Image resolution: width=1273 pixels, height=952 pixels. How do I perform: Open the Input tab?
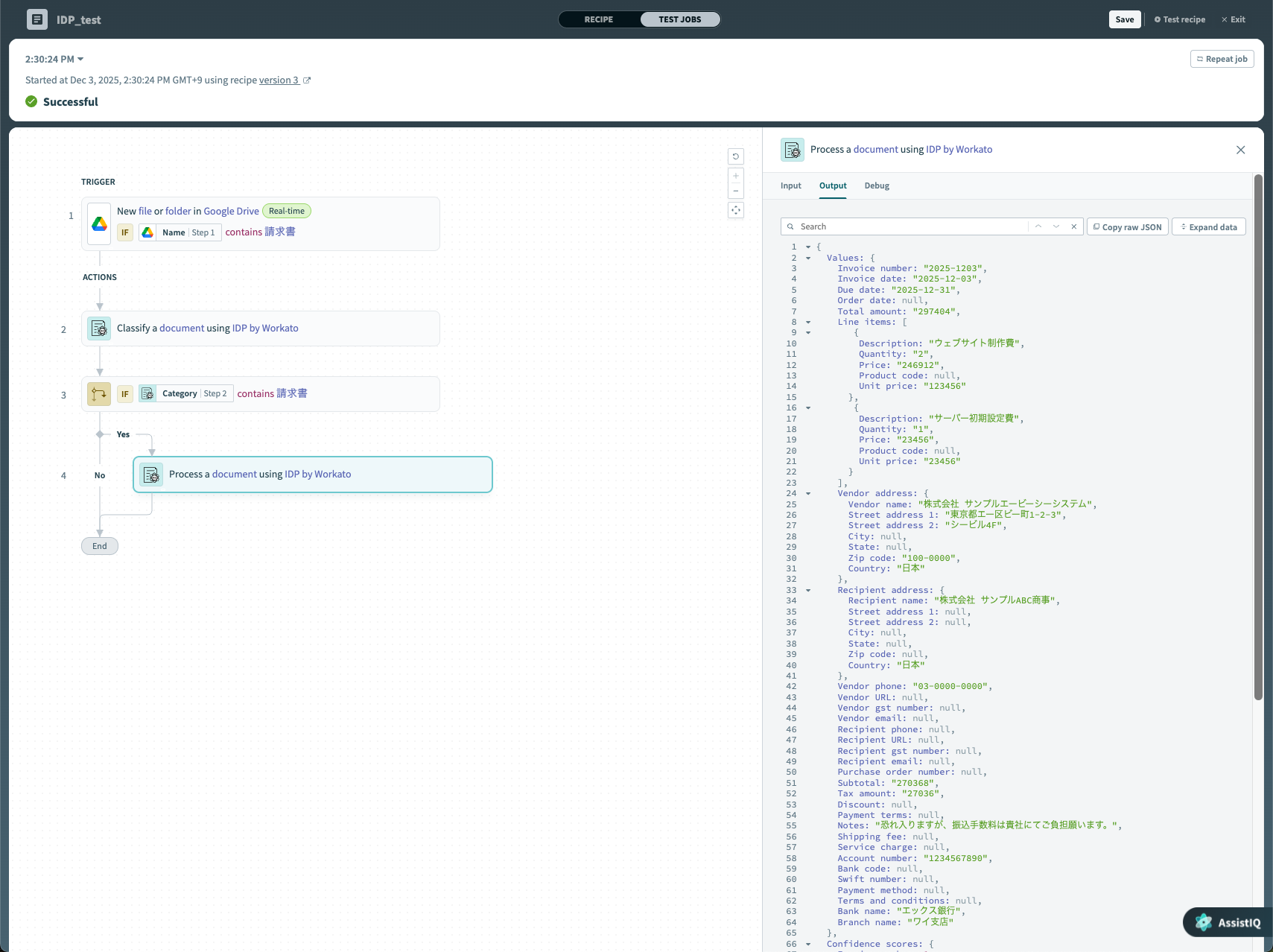click(791, 185)
